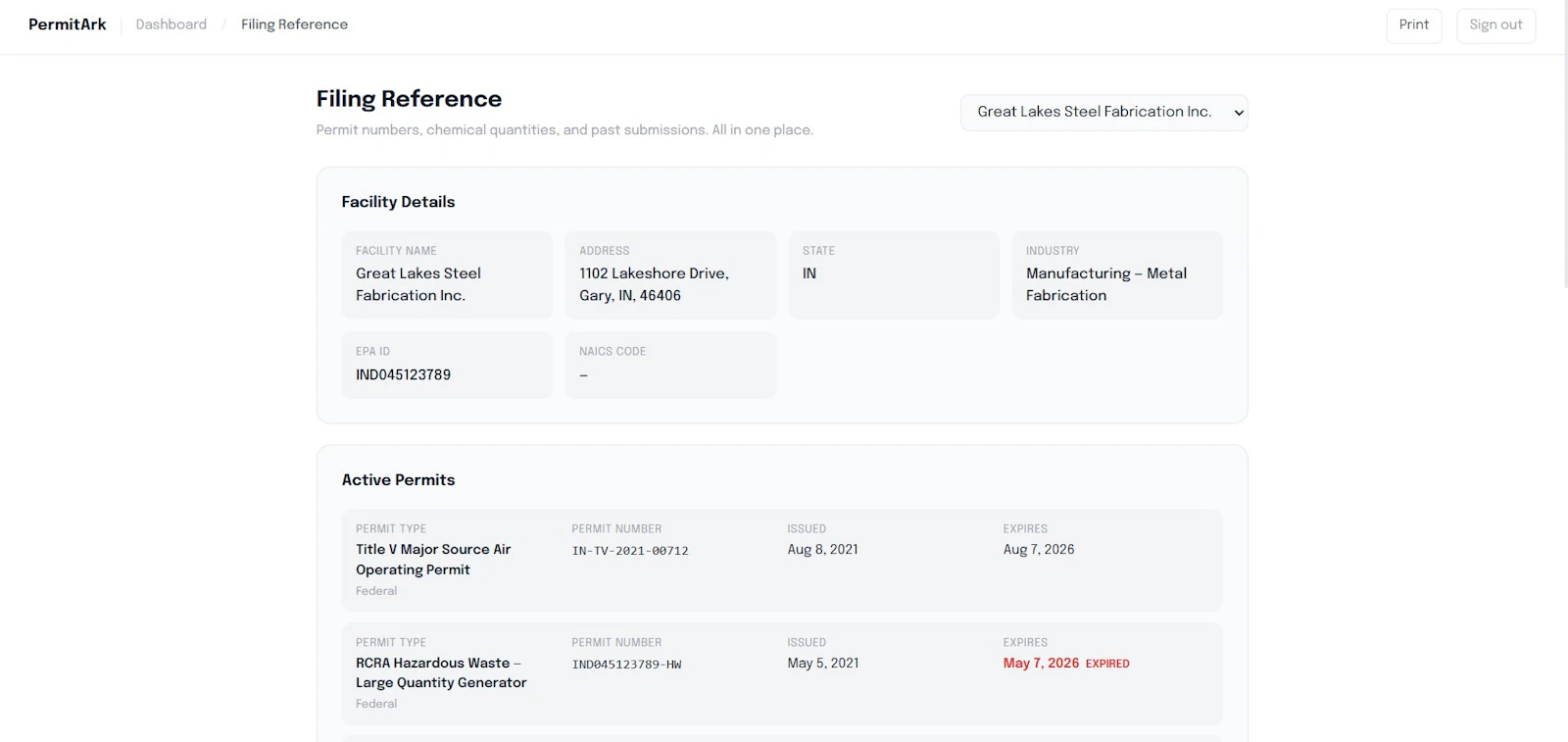Click the Print button
Image resolution: width=1568 pixels, height=742 pixels.
point(1413,25)
